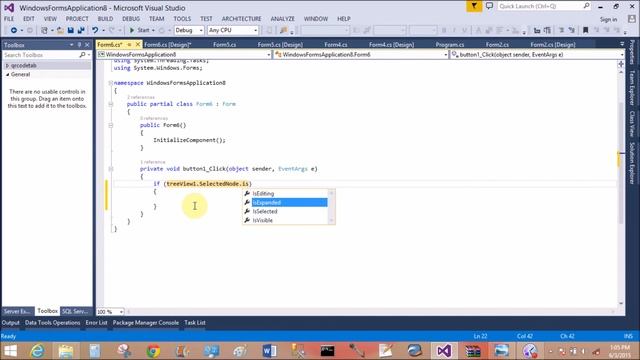Click the feedback speech bubble icon
This screenshot has height=360, width=640.
tap(489, 6)
